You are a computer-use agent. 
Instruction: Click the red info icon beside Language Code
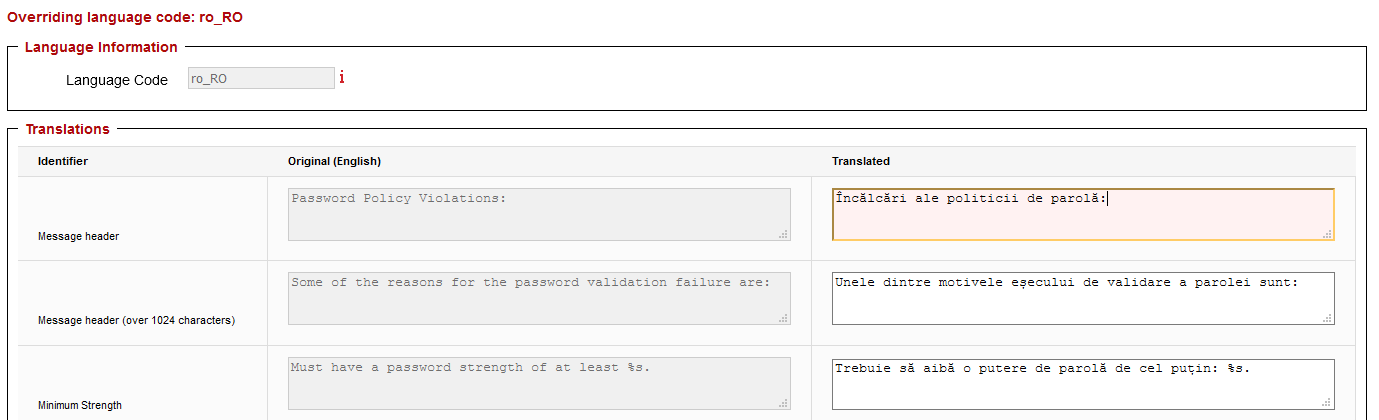point(341,78)
